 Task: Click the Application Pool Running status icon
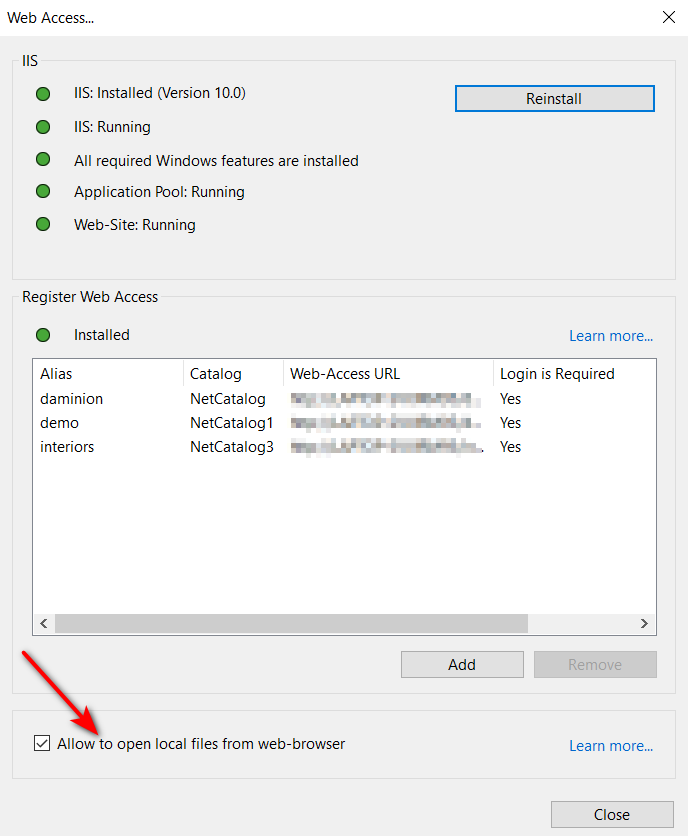pos(43,191)
